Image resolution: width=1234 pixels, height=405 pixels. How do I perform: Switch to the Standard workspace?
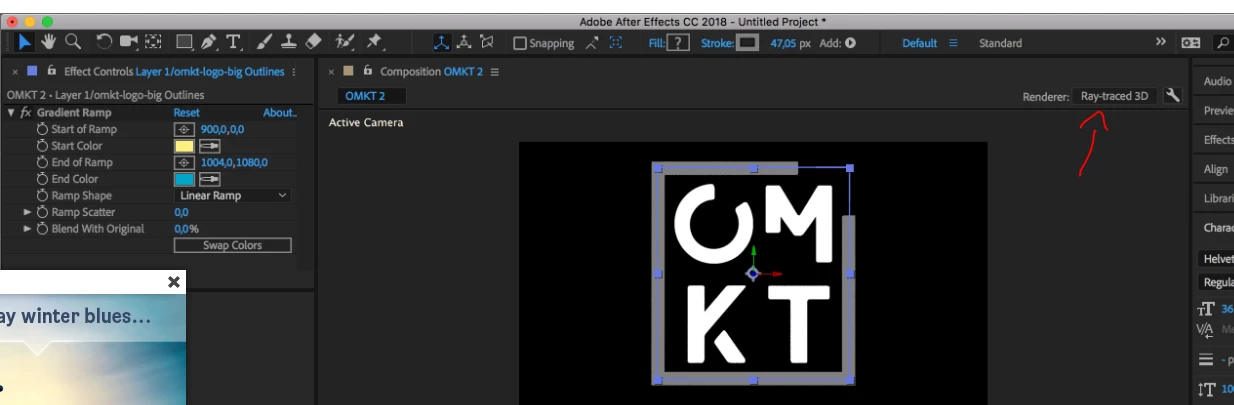[1000, 43]
